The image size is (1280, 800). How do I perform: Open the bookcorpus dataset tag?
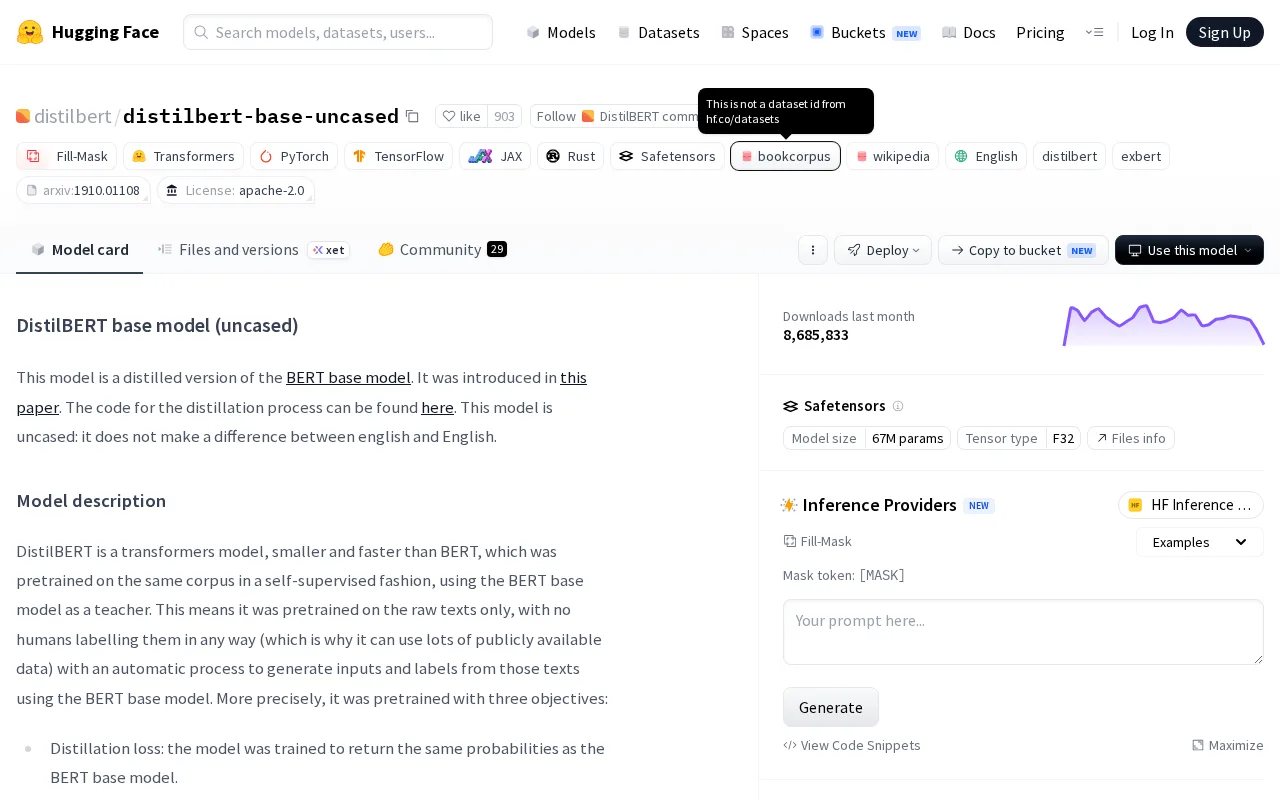[785, 156]
